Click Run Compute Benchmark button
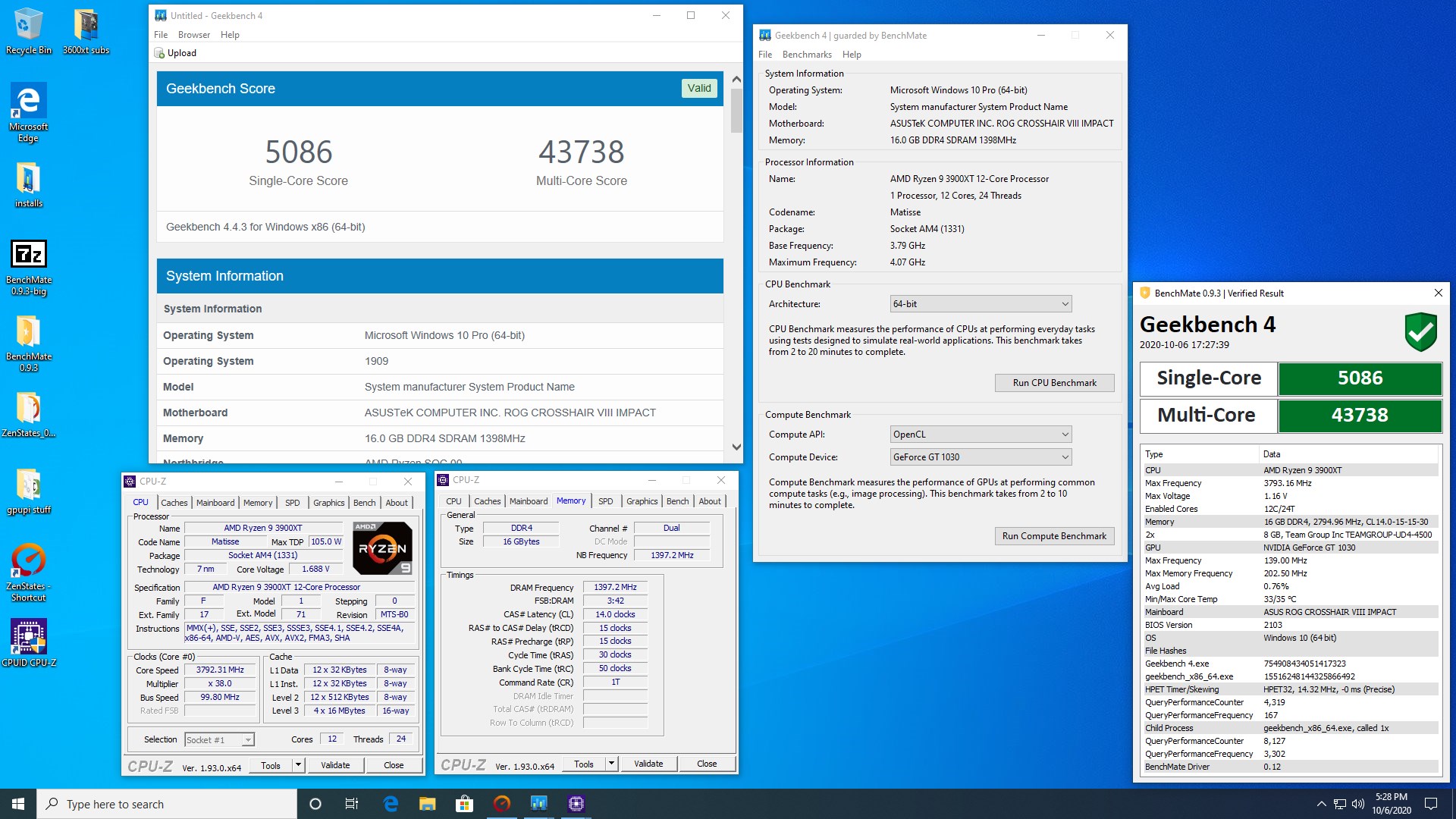The width and height of the screenshot is (1456, 819). click(x=1054, y=536)
